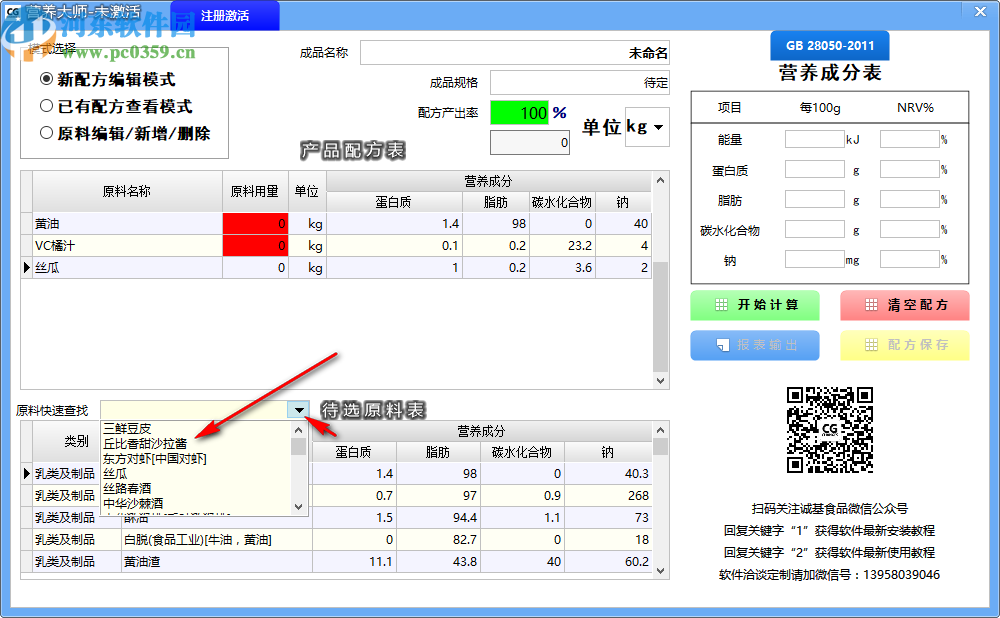Click 能量 NRV% field
Image resolution: width=1000 pixels, height=618 pixels.
(909, 139)
